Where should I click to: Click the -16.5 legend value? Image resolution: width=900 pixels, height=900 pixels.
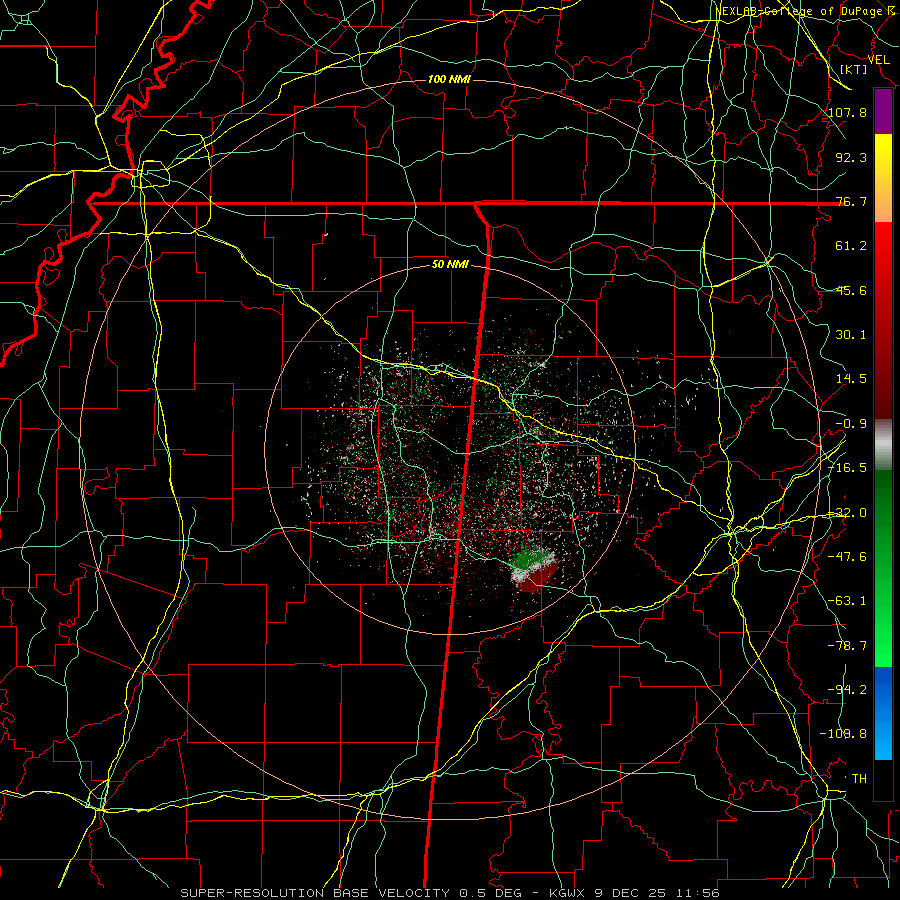pyautogui.click(x=848, y=468)
